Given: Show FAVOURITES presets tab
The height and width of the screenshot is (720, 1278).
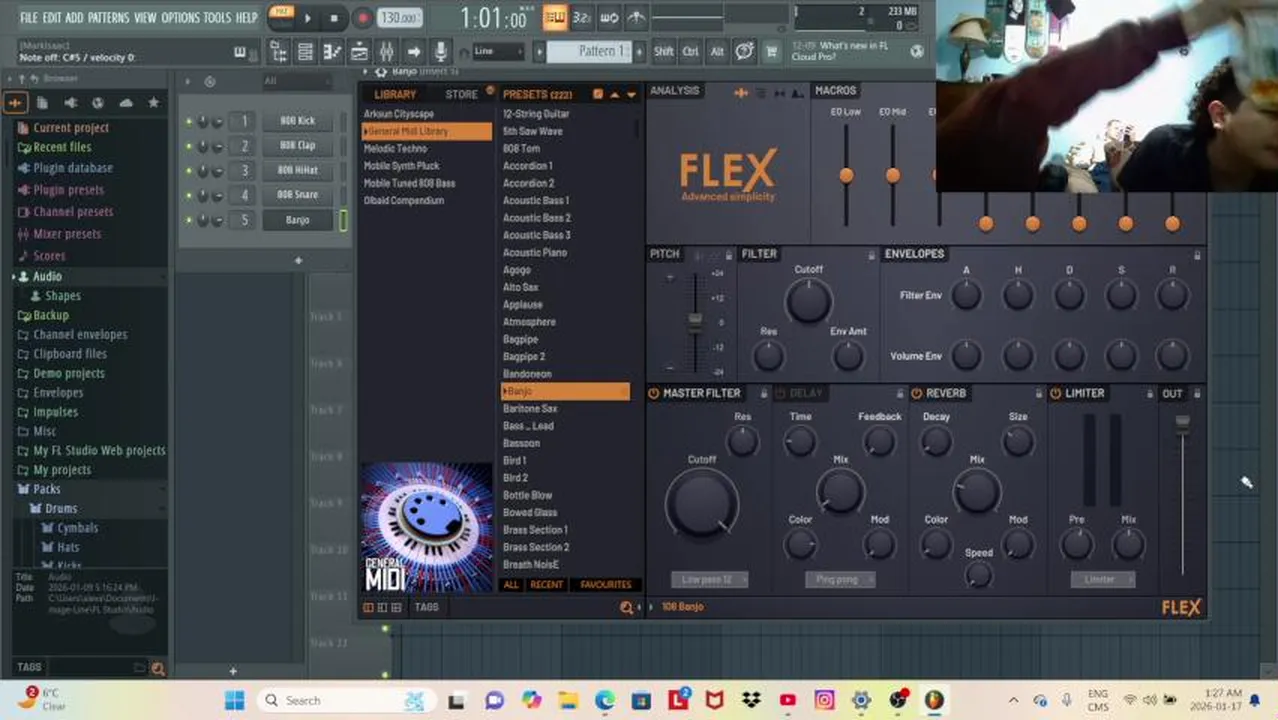Looking at the screenshot, I should tap(605, 584).
